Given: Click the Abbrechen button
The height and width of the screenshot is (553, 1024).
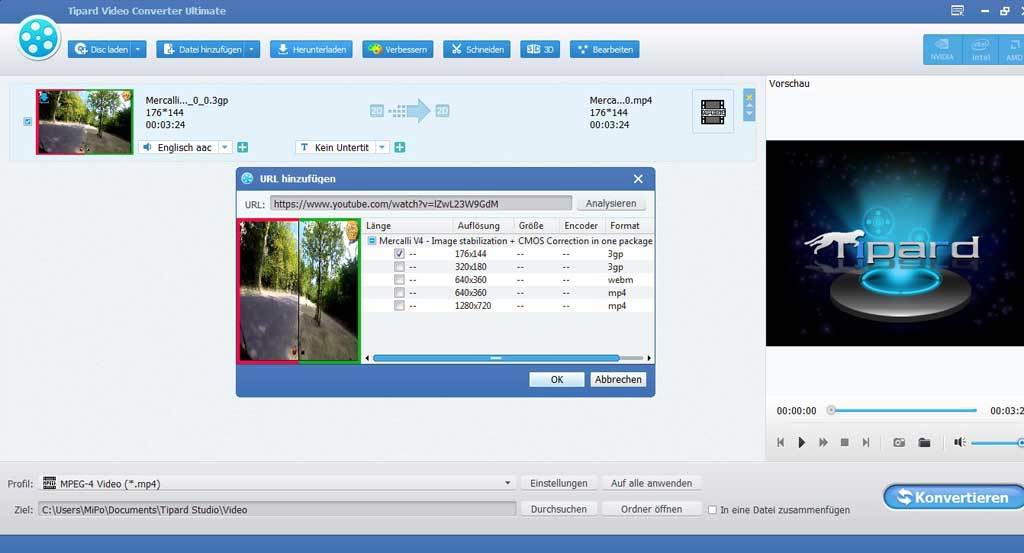Looking at the screenshot, I should (618, 379).
